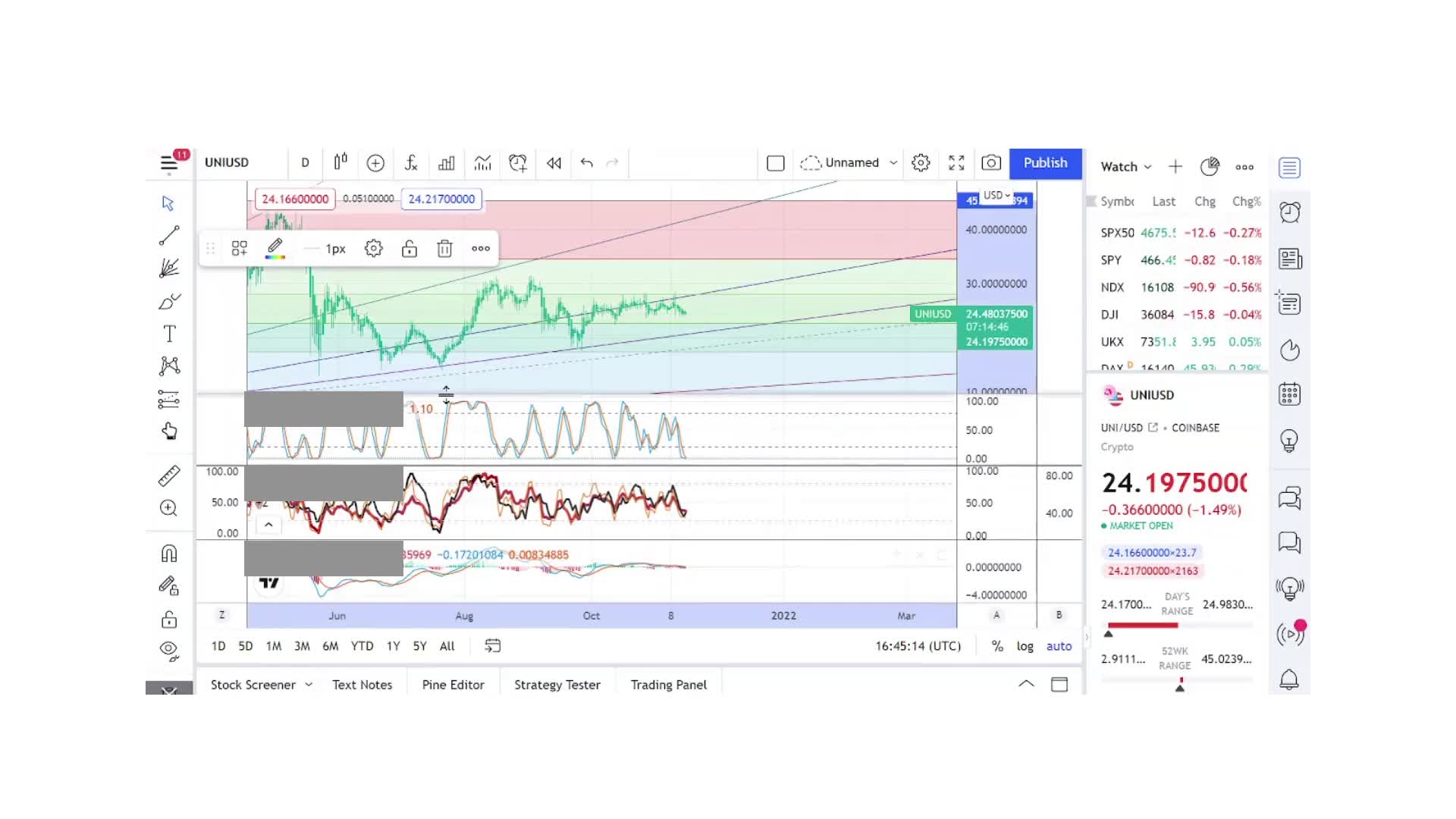Select the 1D time range
The height and width of the screenshot is (819, 1456).
(218, 646)
